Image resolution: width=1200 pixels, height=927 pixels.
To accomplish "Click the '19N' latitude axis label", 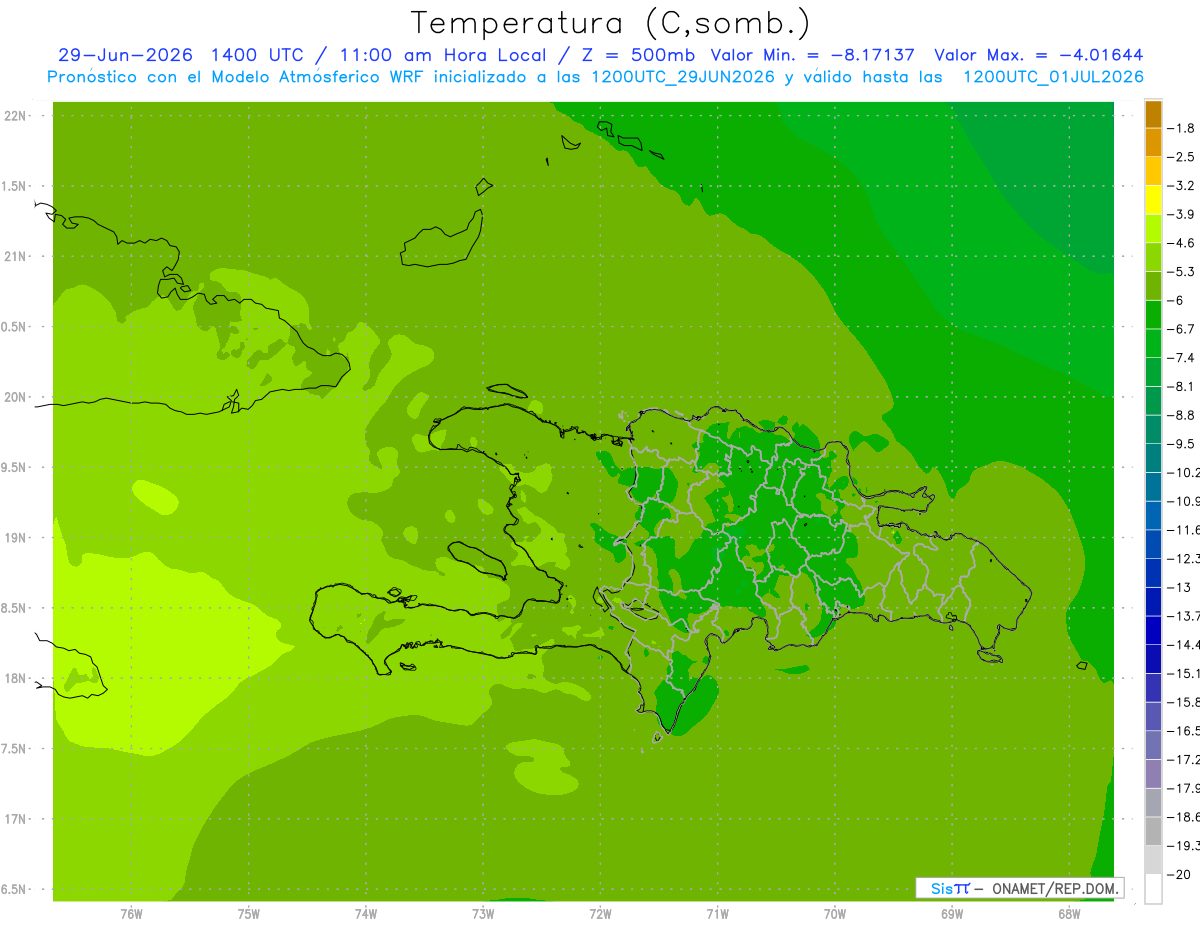I will point(16,538).
